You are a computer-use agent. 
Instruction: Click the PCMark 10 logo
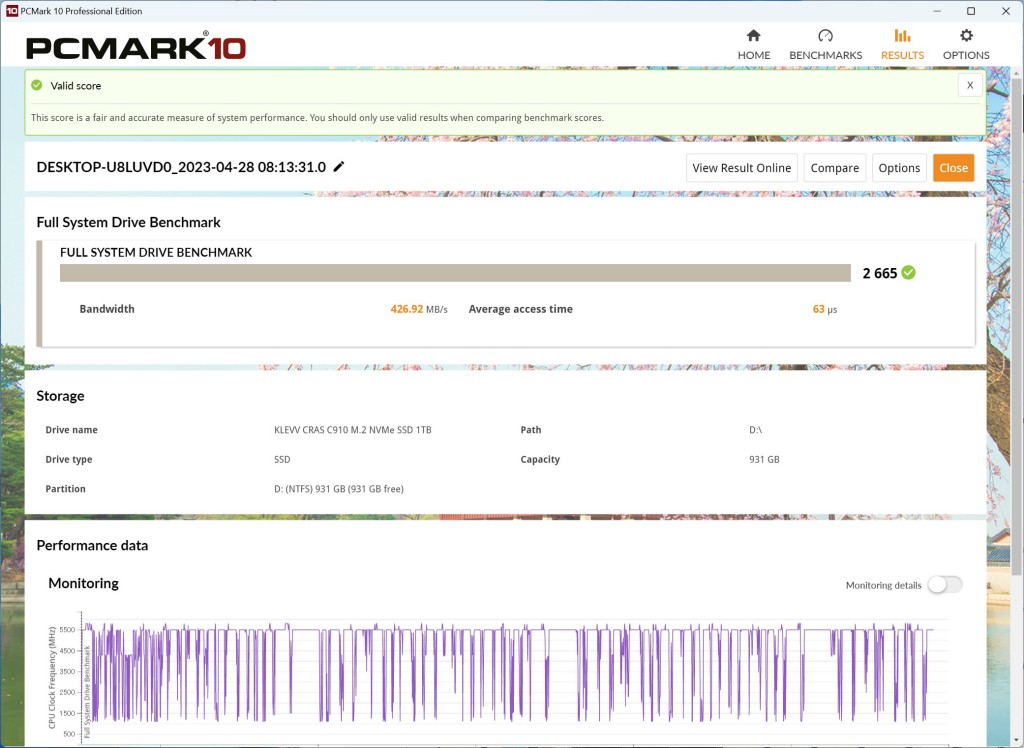[135, 46]
